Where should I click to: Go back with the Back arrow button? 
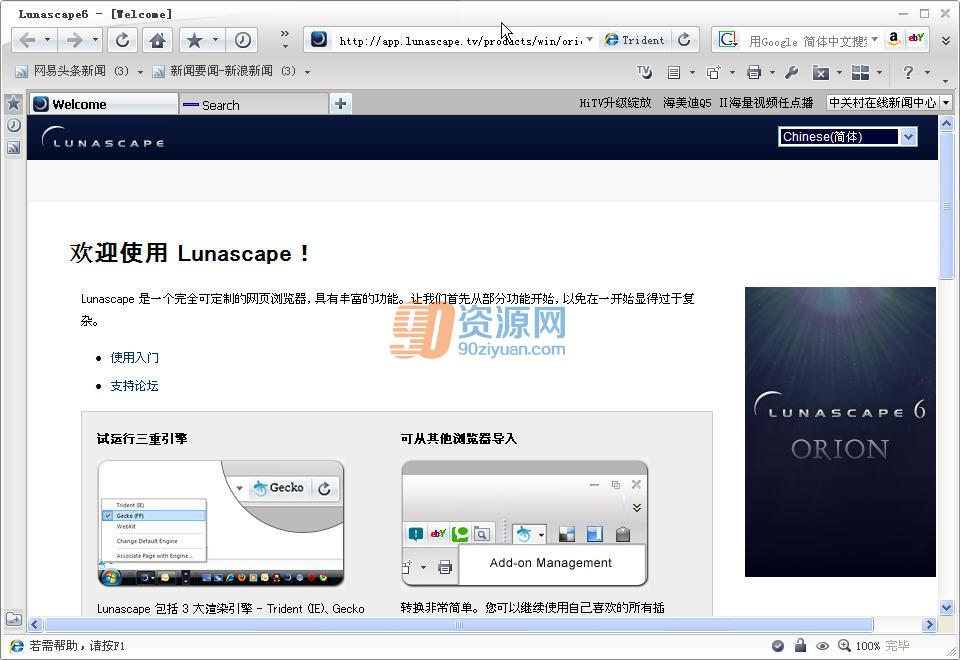coord(26,40)
